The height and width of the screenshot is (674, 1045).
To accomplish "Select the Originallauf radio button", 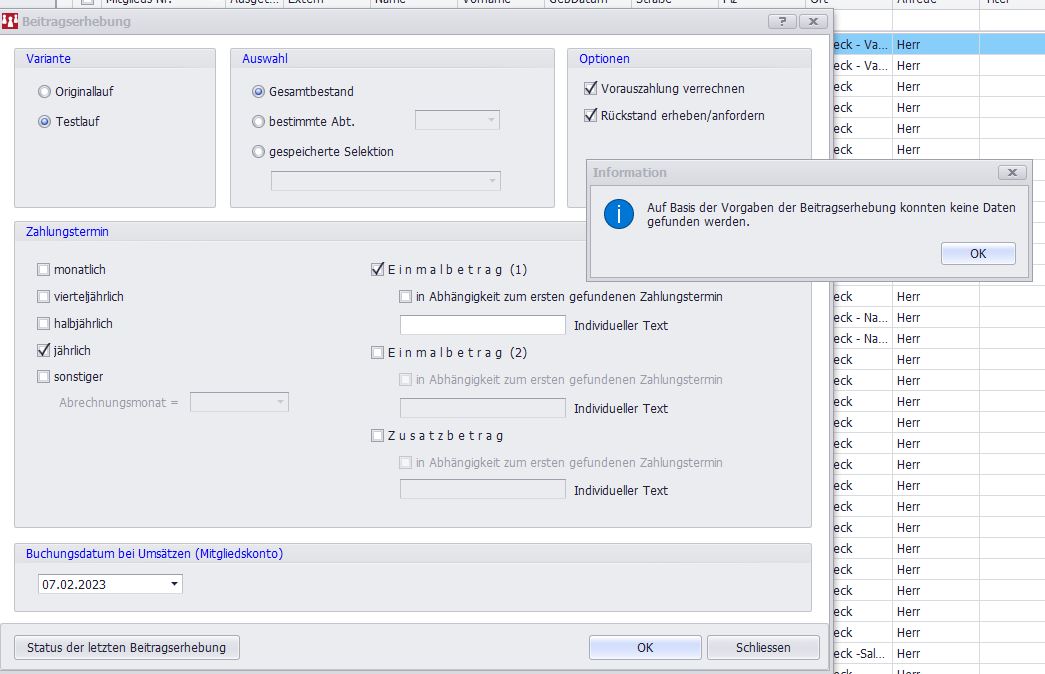I will pos(44,92).
